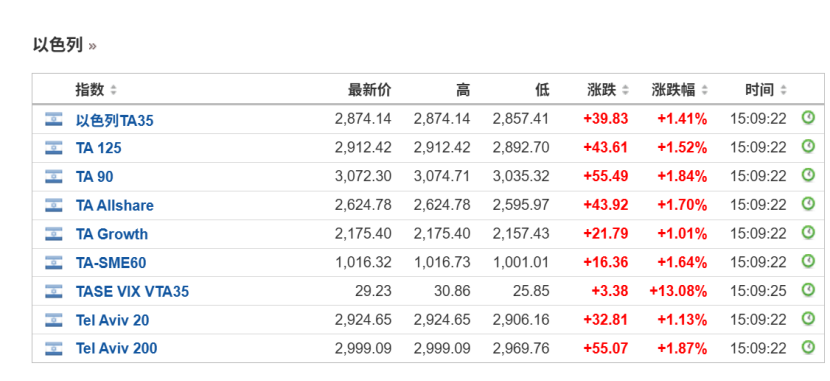Image resolution: width=830 pixels, height=381 pixels.
Task: Click the Israel flag icon beside TA-SME60
Action: [53, 262]
